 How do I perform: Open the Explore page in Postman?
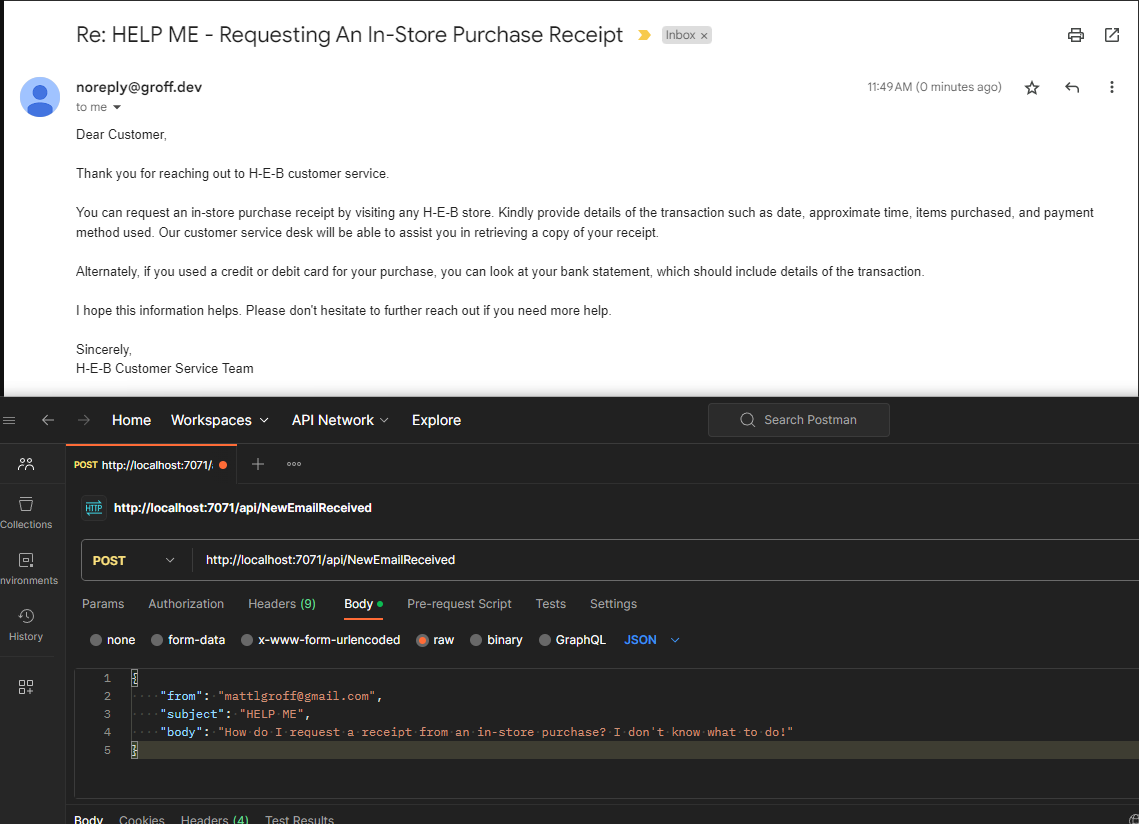coord(437,420)
